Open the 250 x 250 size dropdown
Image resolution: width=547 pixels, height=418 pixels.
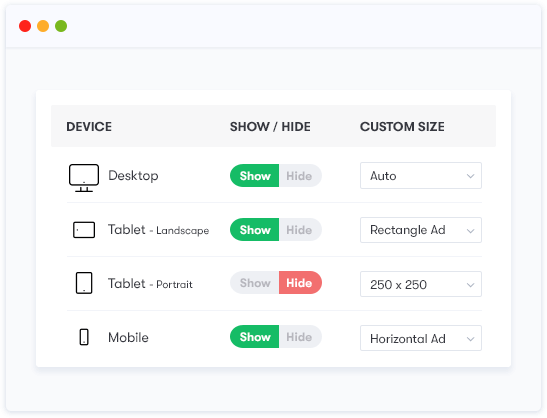421,284
